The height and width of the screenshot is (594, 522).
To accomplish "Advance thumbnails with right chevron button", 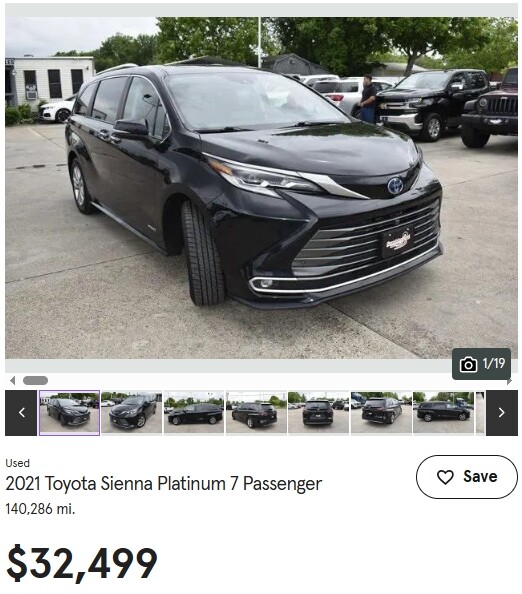I will click(x=502, y=413).
